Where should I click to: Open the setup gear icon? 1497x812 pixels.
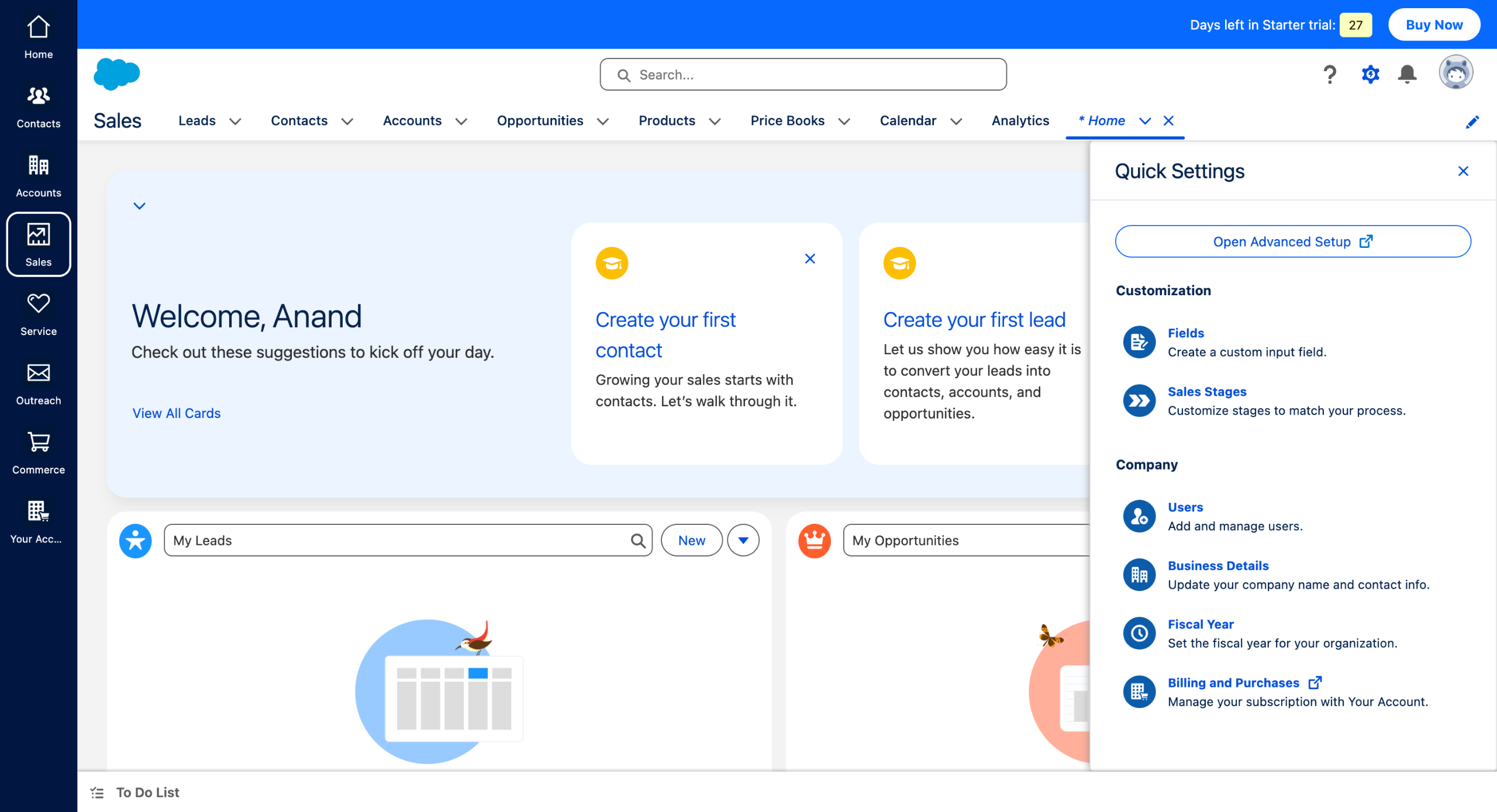click(1370, 74)
